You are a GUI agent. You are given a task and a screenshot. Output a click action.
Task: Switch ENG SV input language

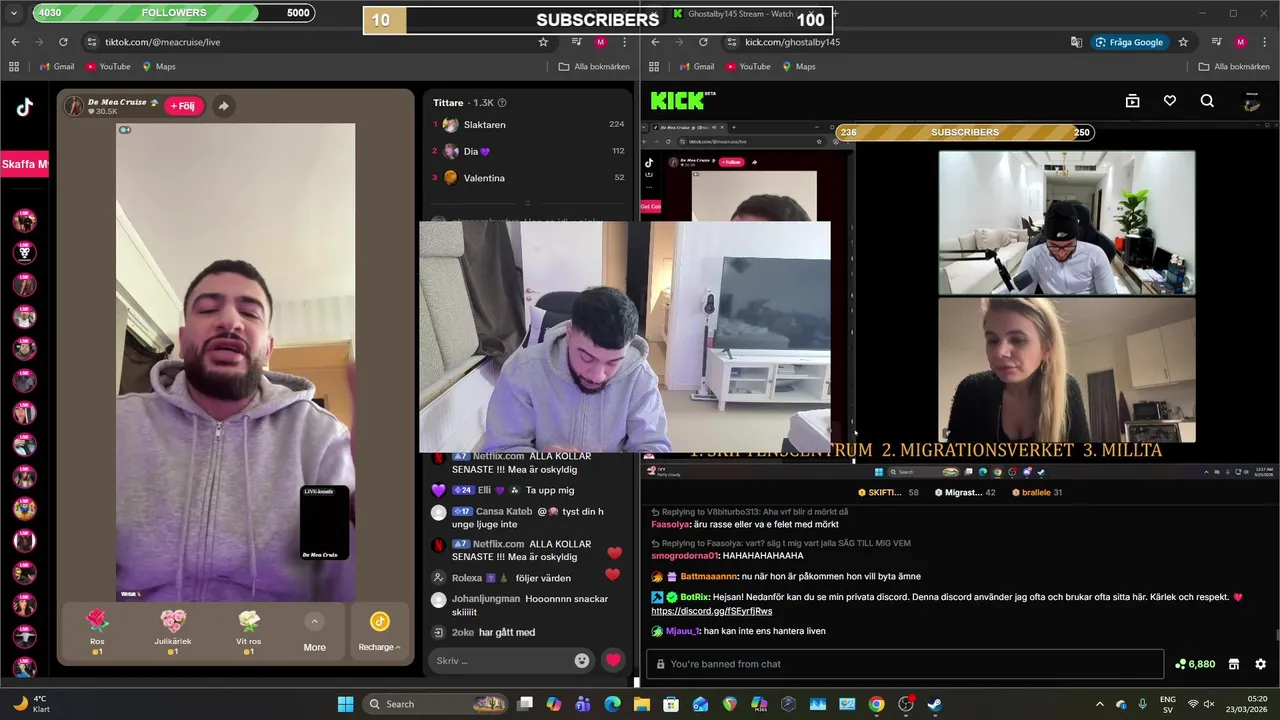[x=1167, y=704]
